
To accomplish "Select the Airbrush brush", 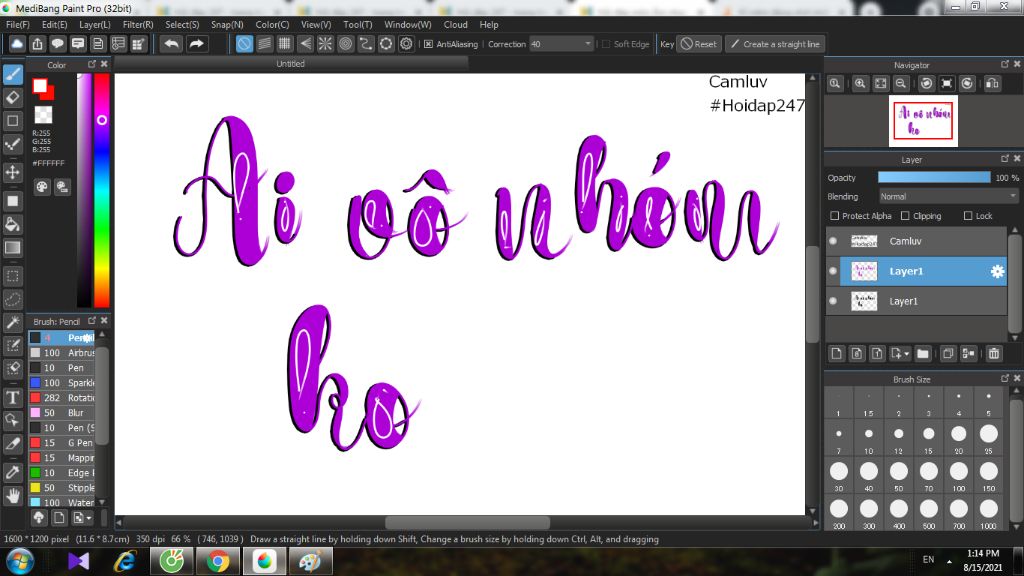I will click(x=63, y=353).
